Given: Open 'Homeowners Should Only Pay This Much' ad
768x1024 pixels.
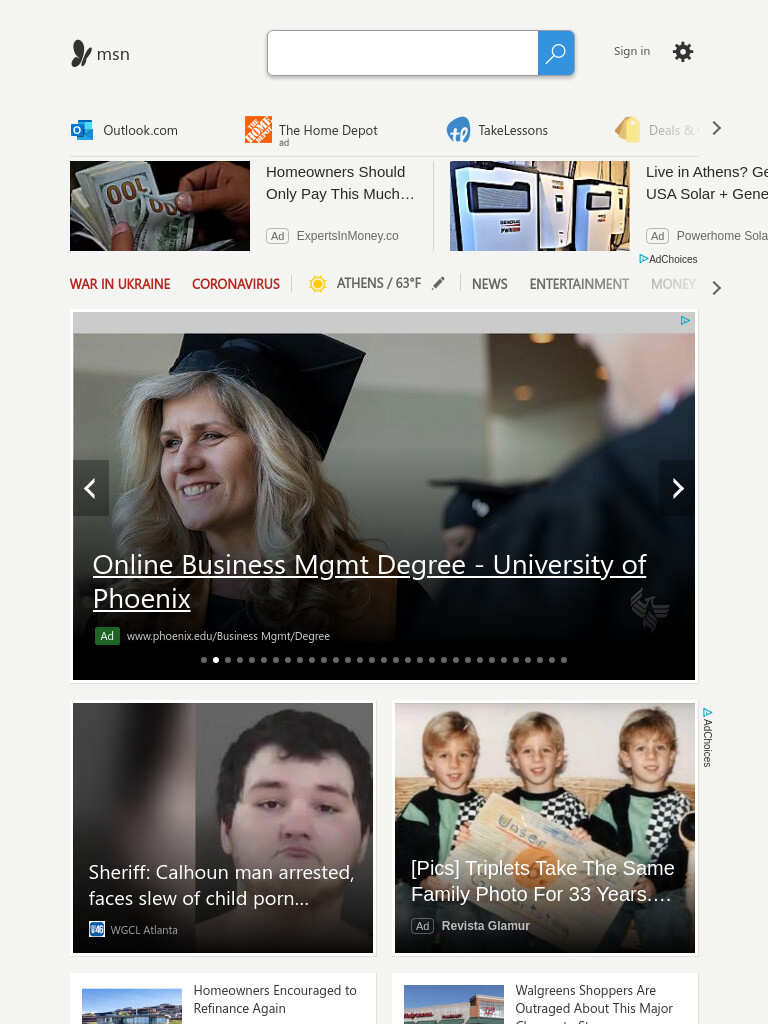Looking at the screenshot, I should click(340, 183).
